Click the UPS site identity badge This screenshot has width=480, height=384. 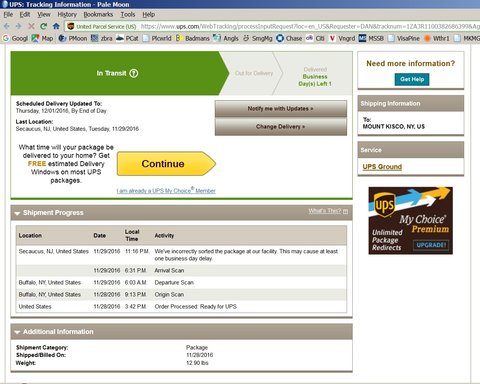tap(102, 26)
